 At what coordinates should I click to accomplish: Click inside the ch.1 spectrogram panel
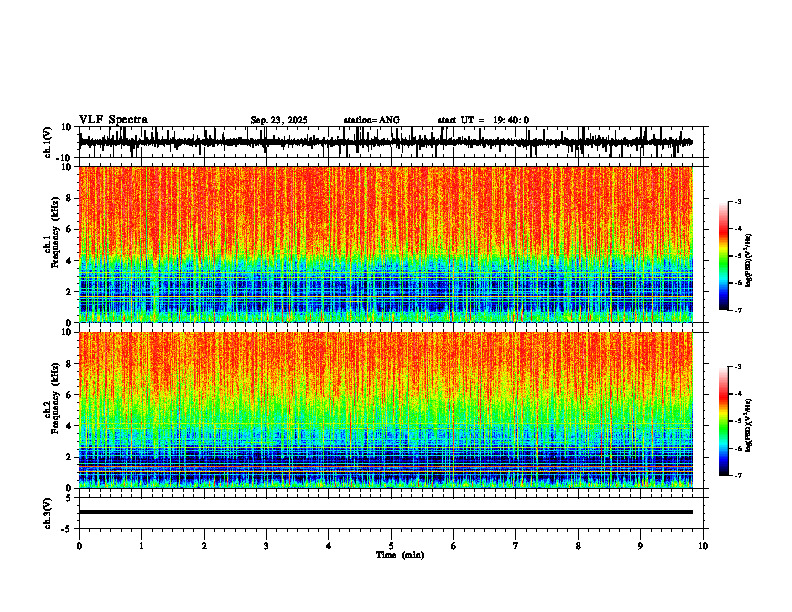point(385,244)
